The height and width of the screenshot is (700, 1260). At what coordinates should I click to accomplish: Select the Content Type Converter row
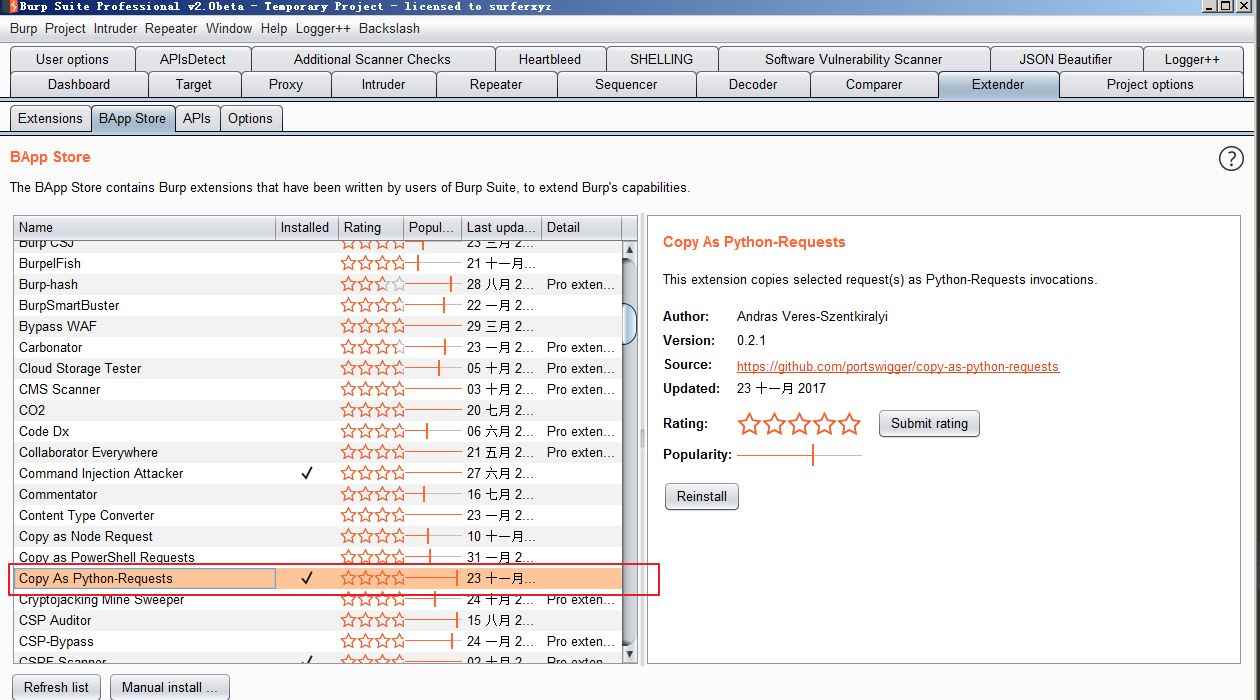[x=318, y=515]
